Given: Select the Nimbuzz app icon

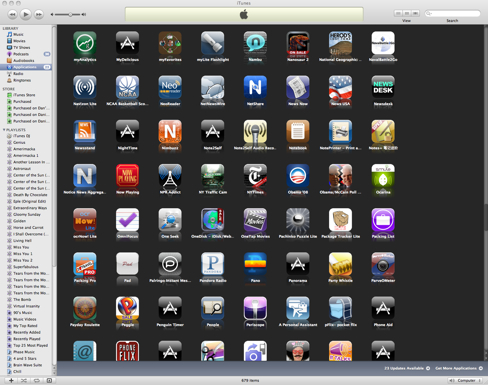Looking at the screenshot, I should 170,131.
